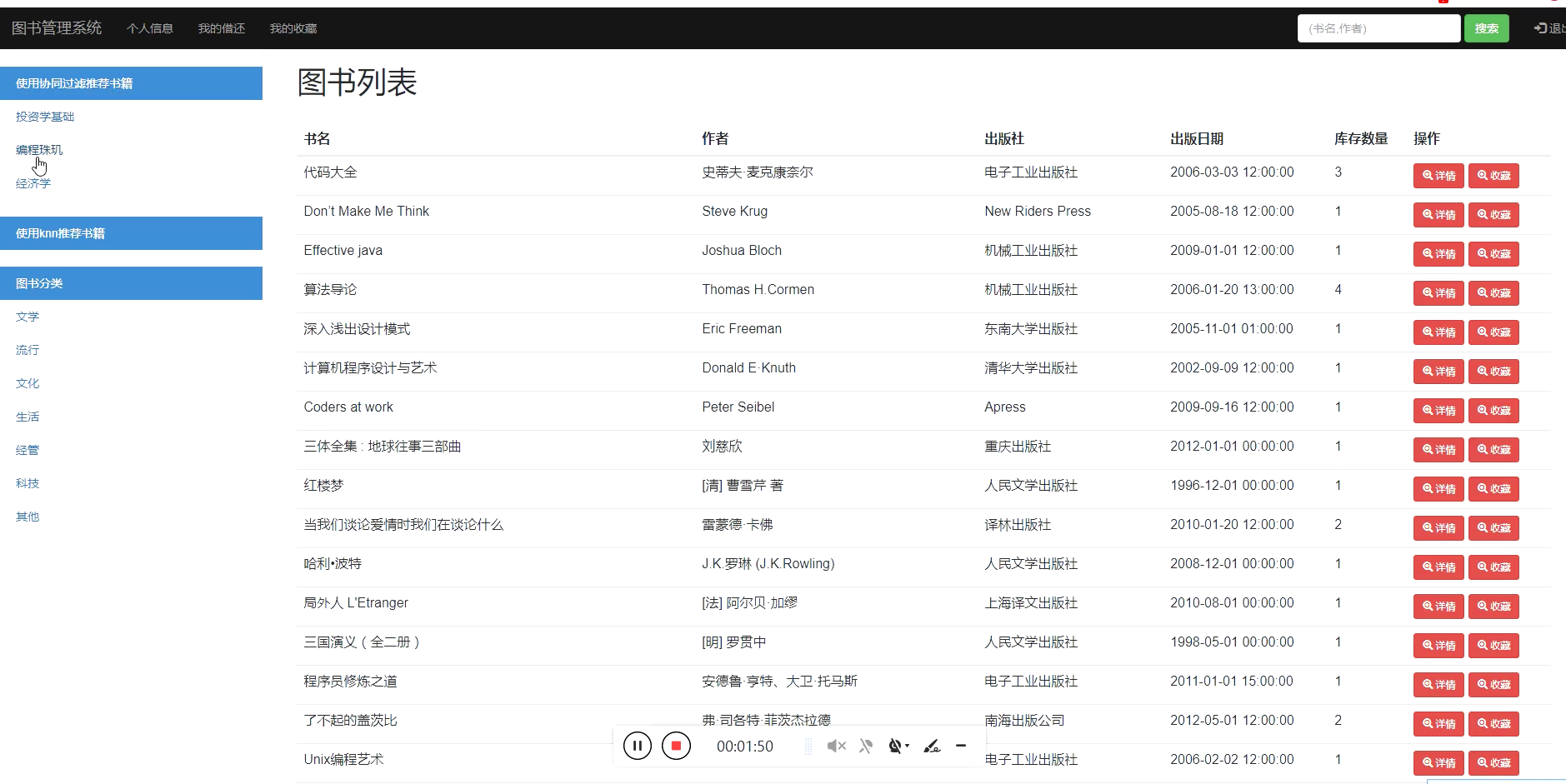
Task: View 详情 for Effective java
Action: (x=1438, y=254)
